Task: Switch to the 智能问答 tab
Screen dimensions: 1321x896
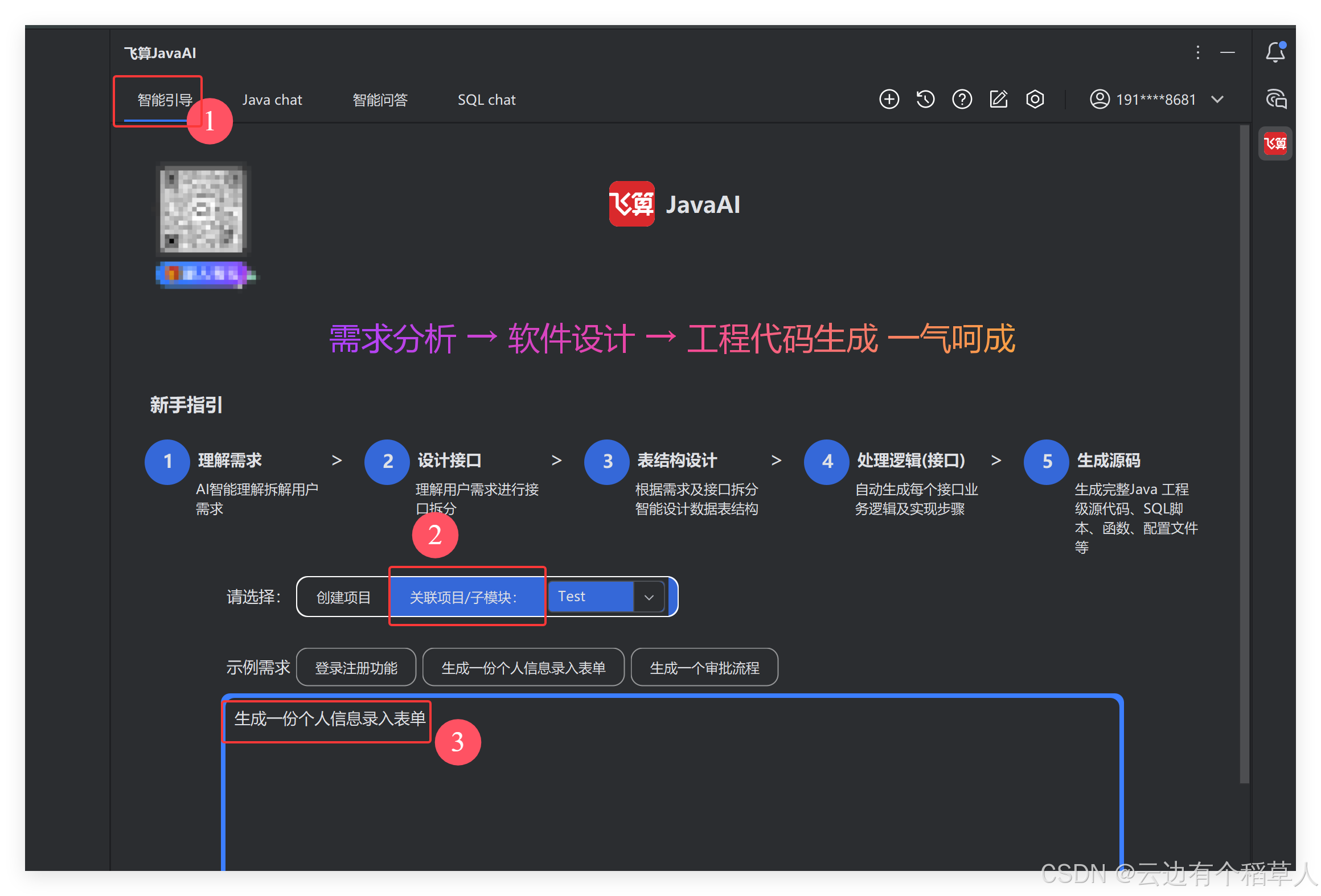Action: pyautogui.click(x=380, y=100)
